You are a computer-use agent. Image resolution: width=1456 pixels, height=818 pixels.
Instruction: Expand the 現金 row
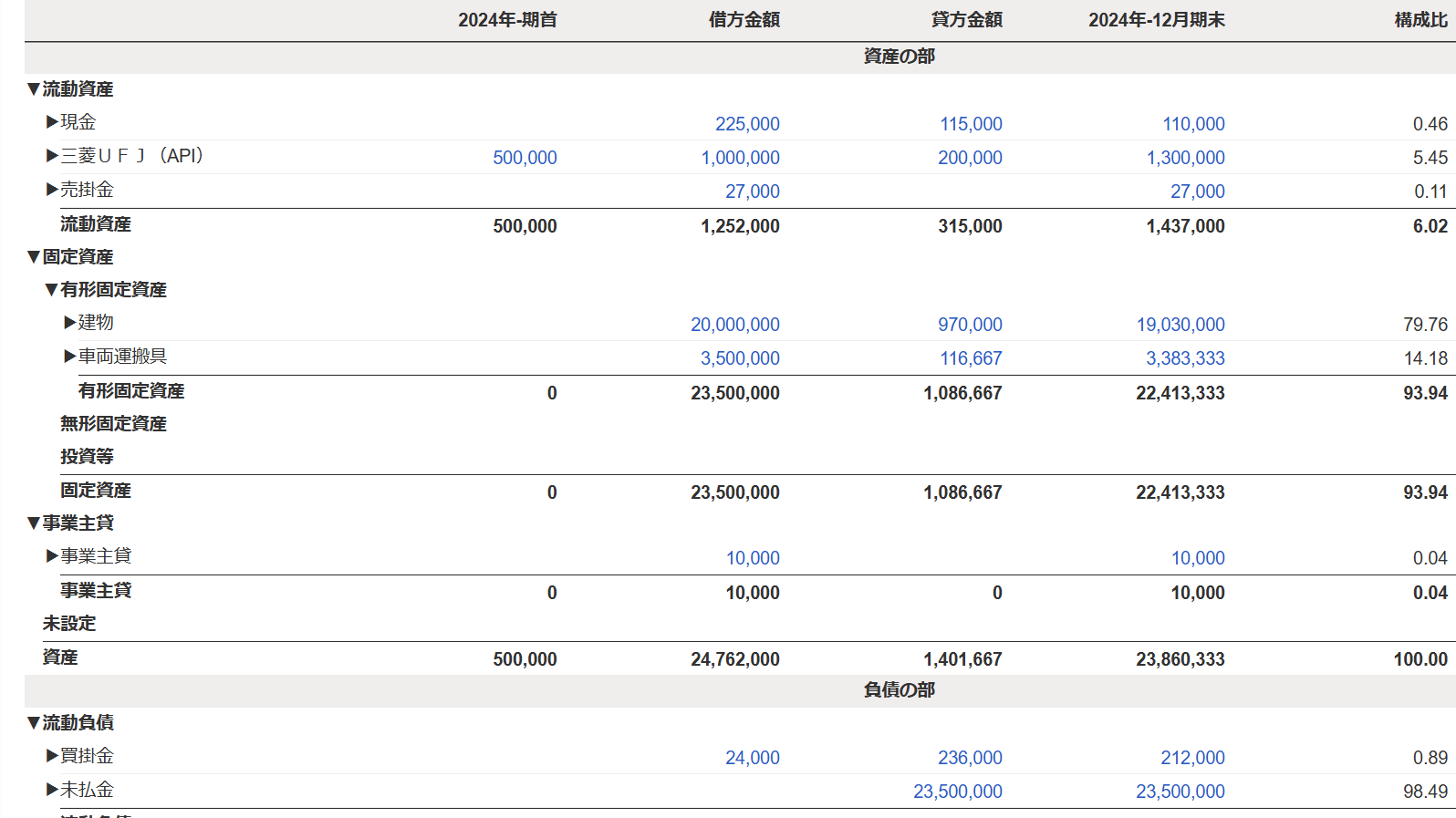point(52,122)
